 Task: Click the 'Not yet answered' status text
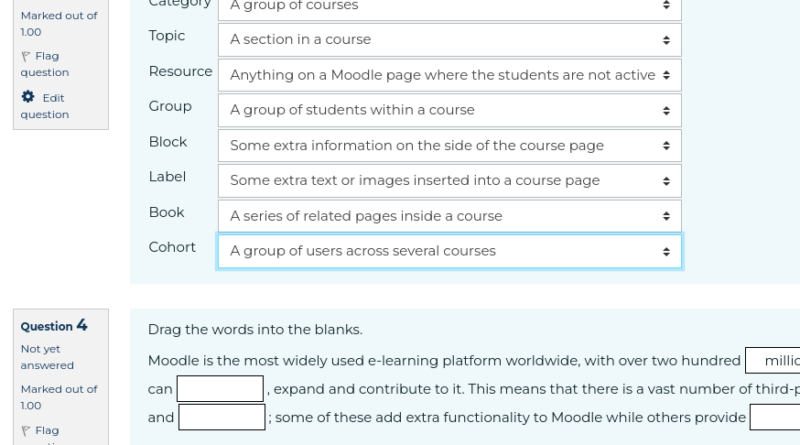tap(47, 357)
